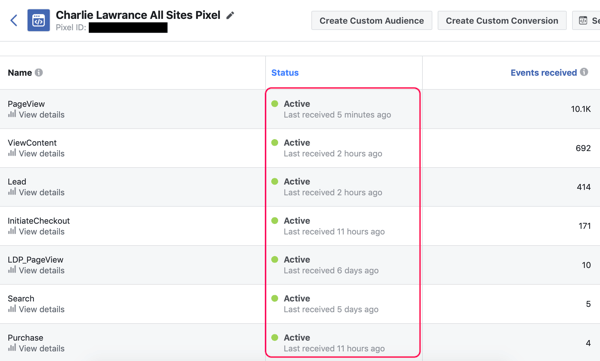Click 'Last received 5 days ago' text

coord(331,309)
